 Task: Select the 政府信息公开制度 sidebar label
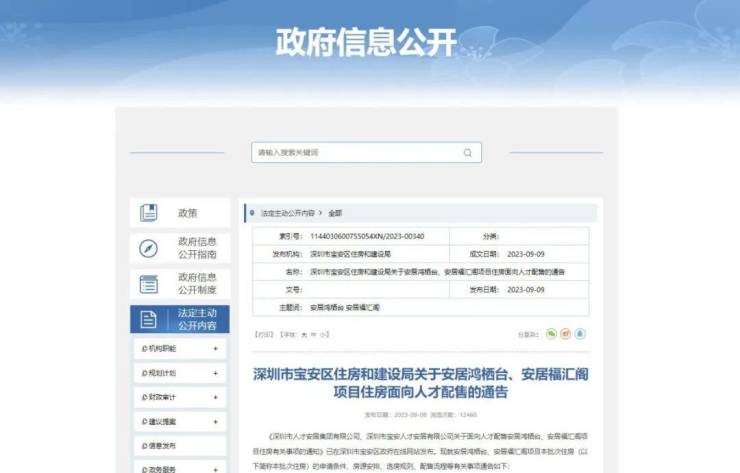(x=197, y=284)
